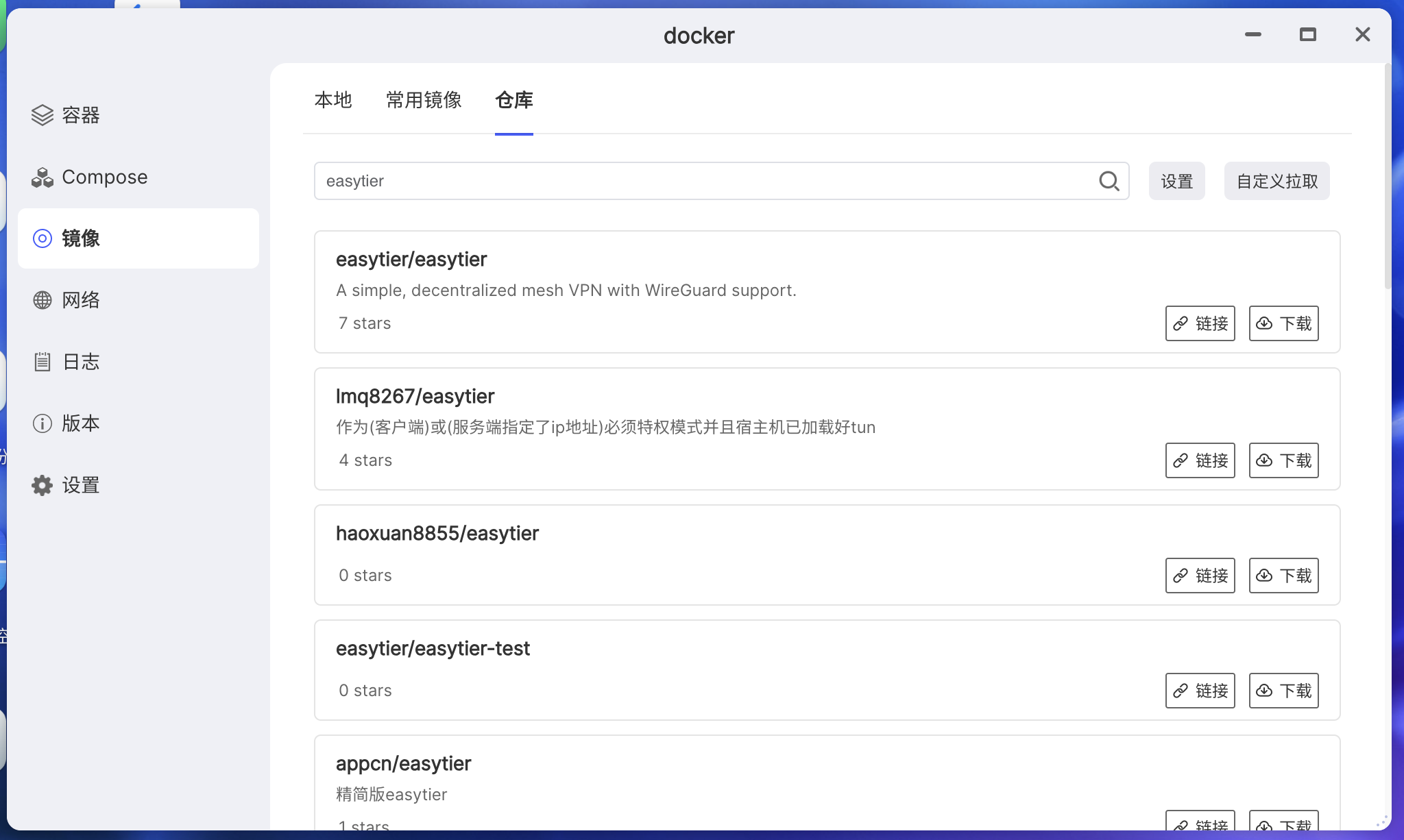The height and width of the screenshot is (840, 1404).
Task: Open registry 设置 button beside search
Action: pyautogui.click(x=1177, y=181)
